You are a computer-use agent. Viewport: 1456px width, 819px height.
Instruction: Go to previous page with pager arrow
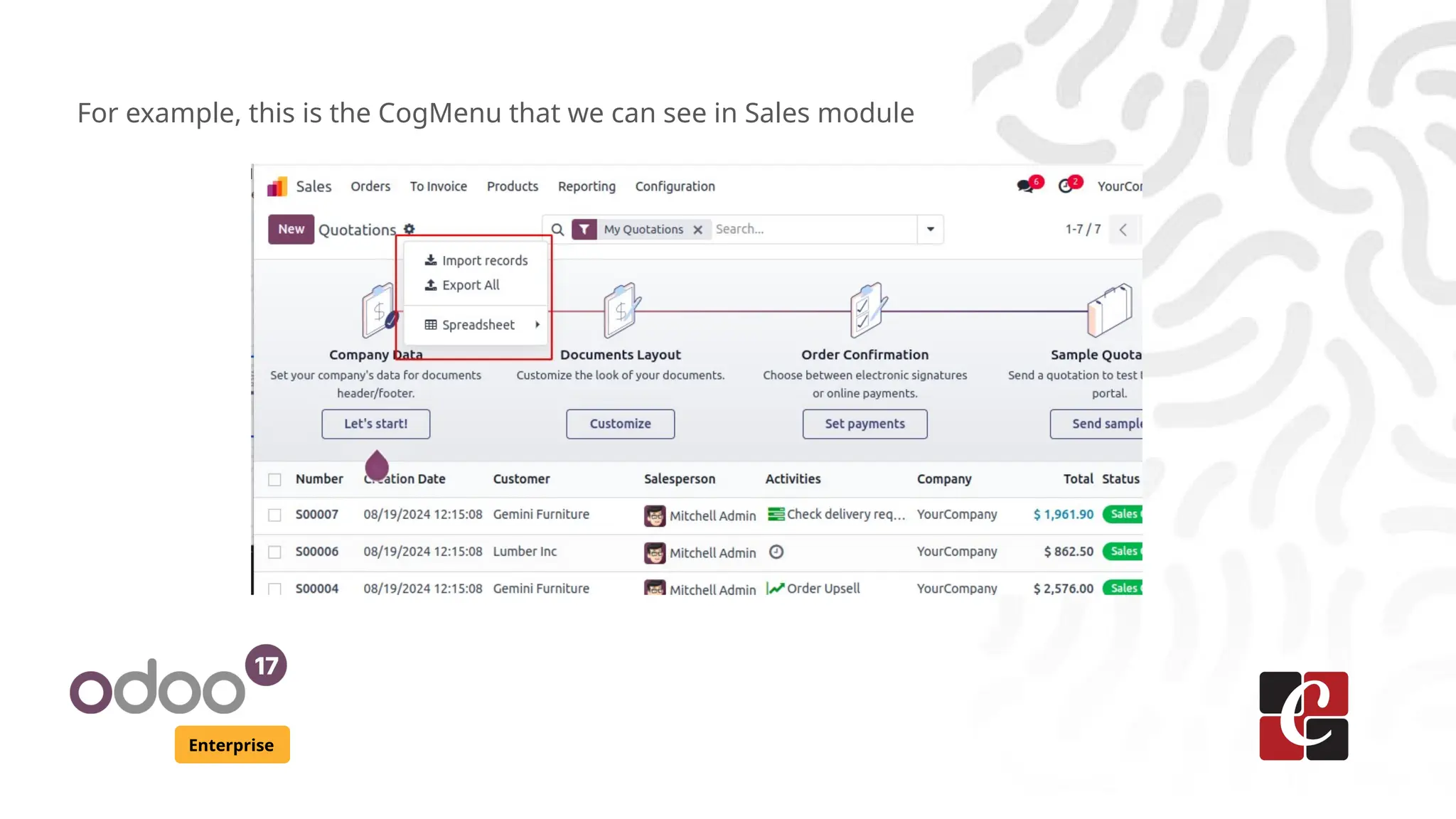pos(1123,230)
